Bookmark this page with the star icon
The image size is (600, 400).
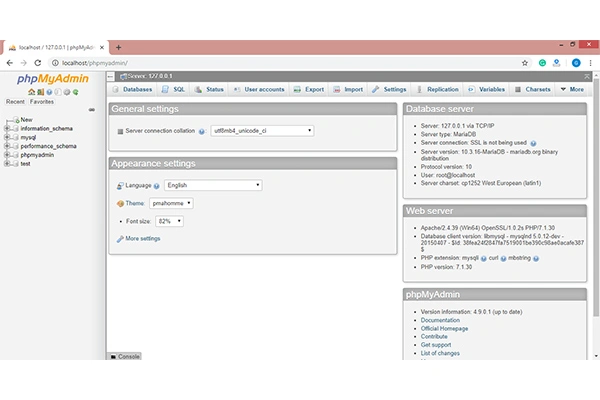(525, 62)
